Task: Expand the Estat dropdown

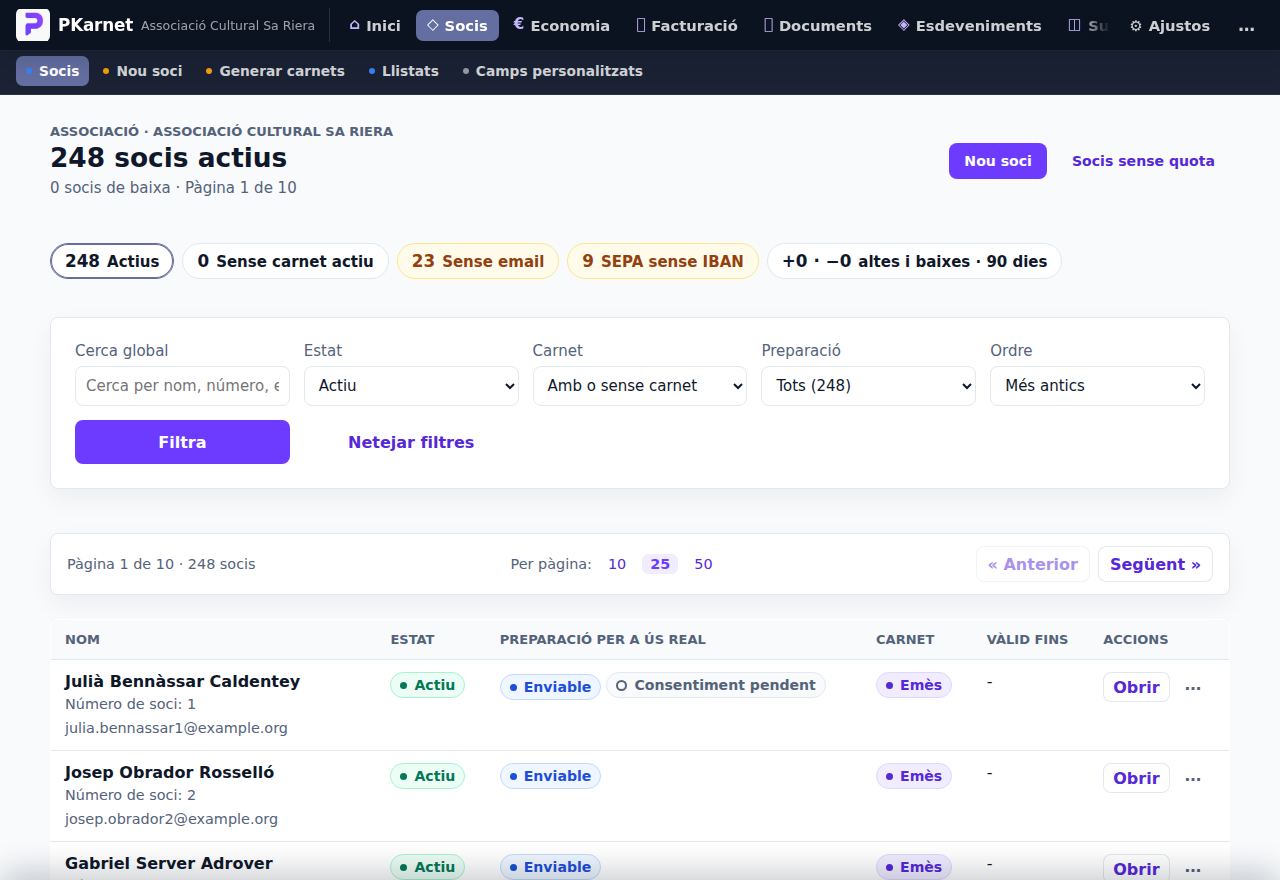Action: (411, 386)
